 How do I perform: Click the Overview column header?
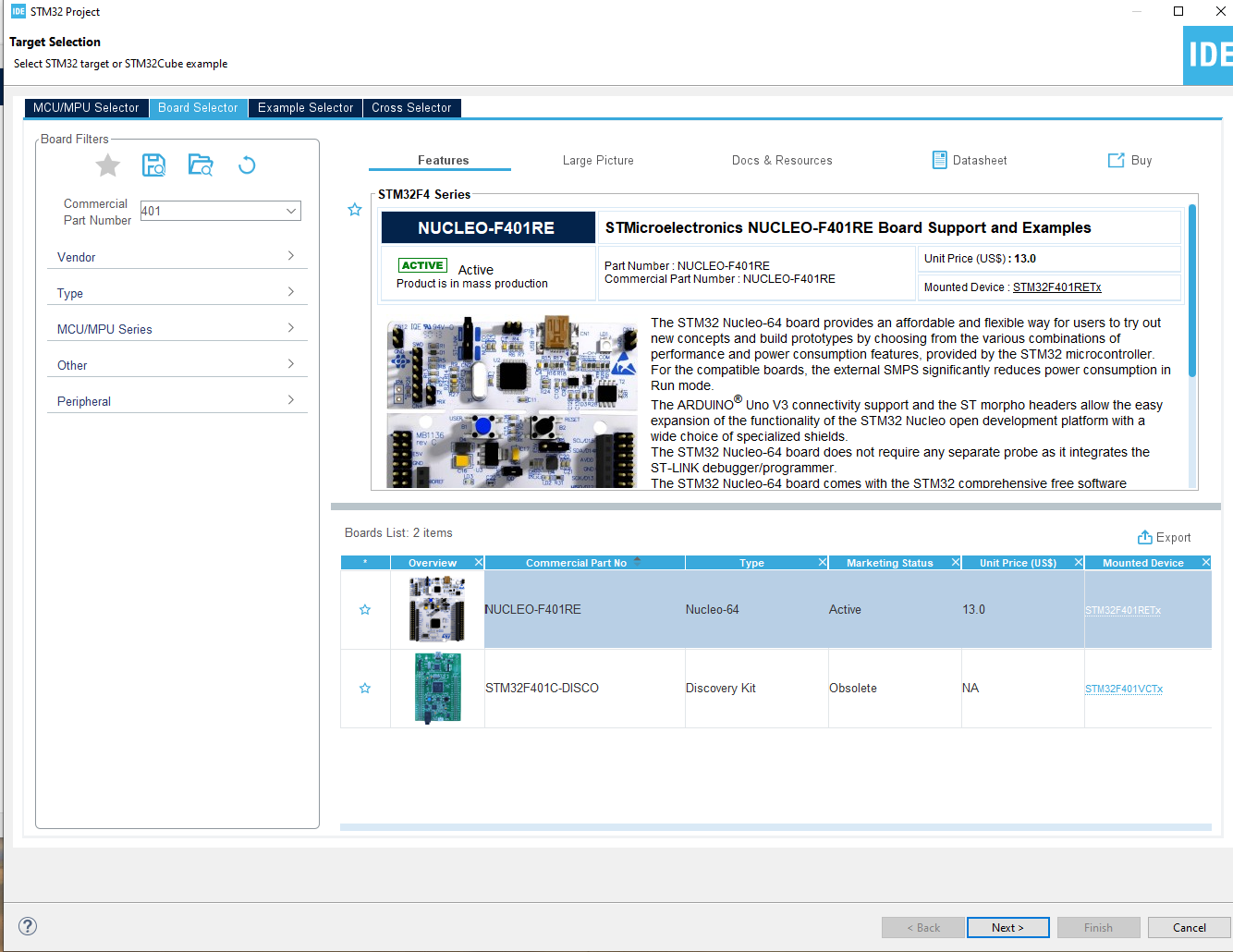432,562
